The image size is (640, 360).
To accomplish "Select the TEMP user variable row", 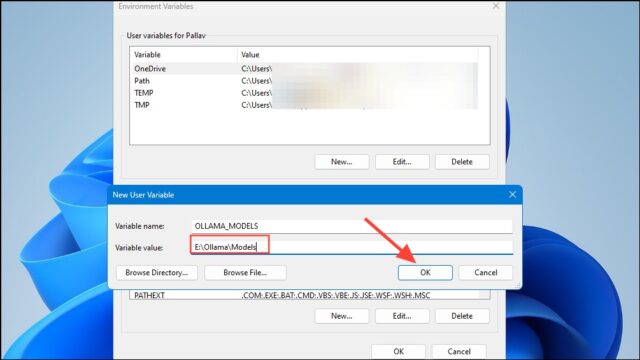I will (x=304, y=93).
